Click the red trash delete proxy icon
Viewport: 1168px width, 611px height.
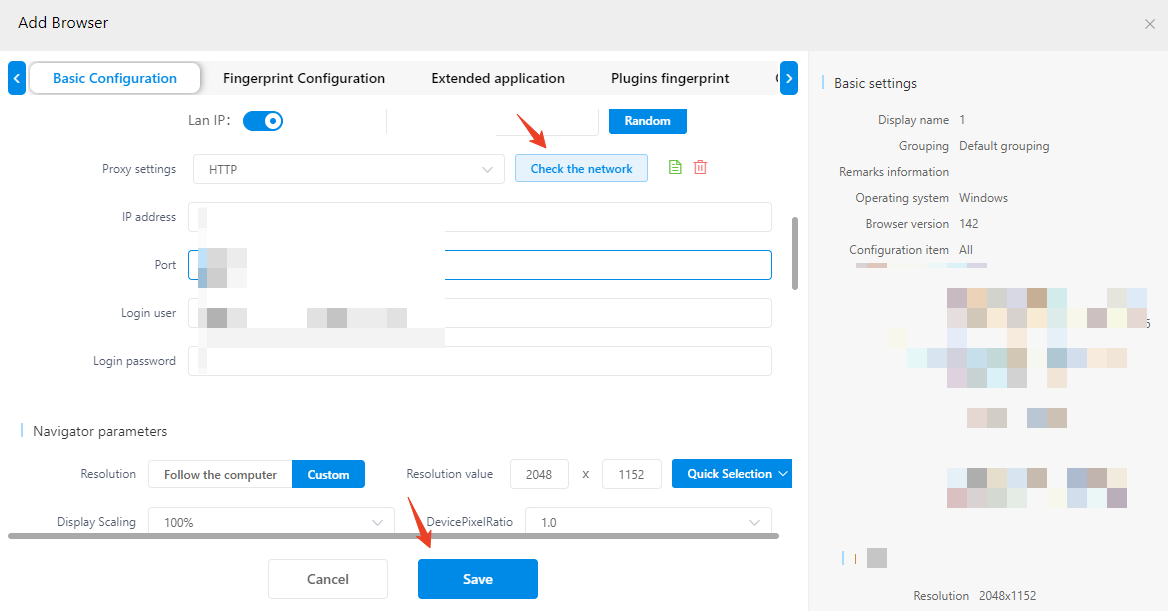(x=700, y=168)
